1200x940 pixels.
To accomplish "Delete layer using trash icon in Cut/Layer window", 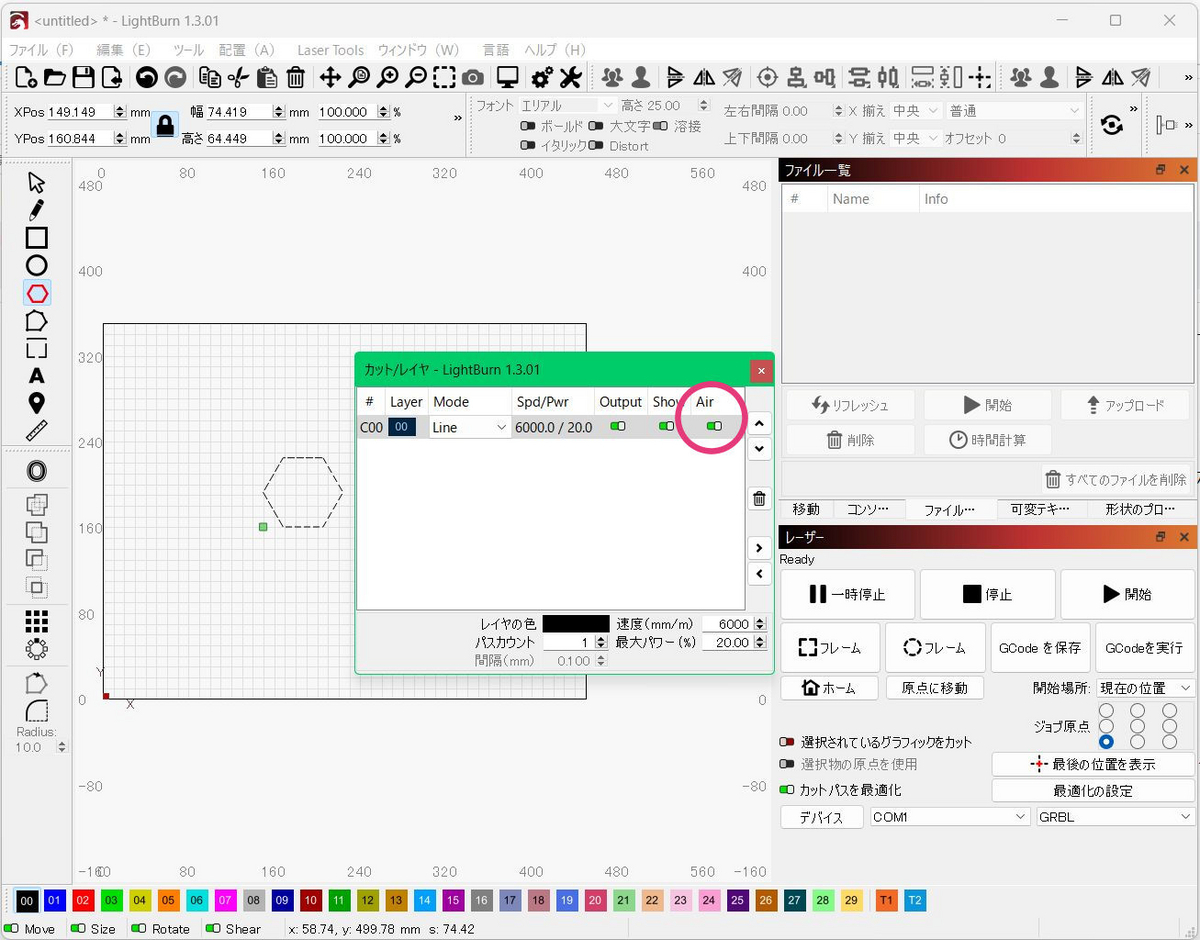I will tap(759, 499).
